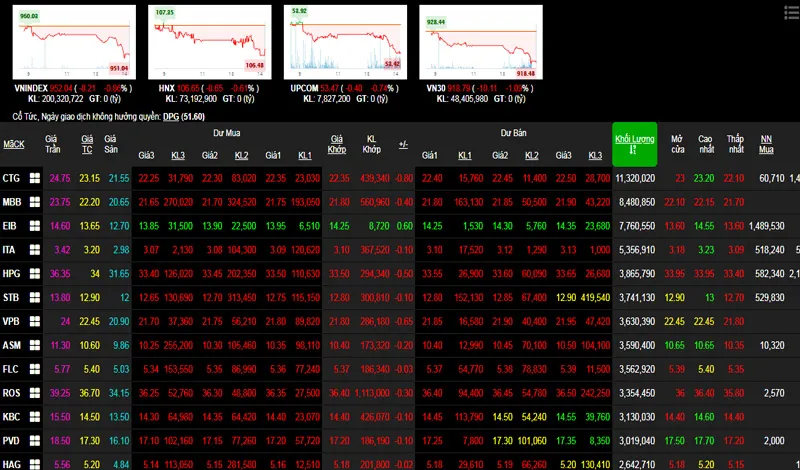Open the UPCOM chart thumbnail
Screen dimensions: 800x470
point(345,42)
